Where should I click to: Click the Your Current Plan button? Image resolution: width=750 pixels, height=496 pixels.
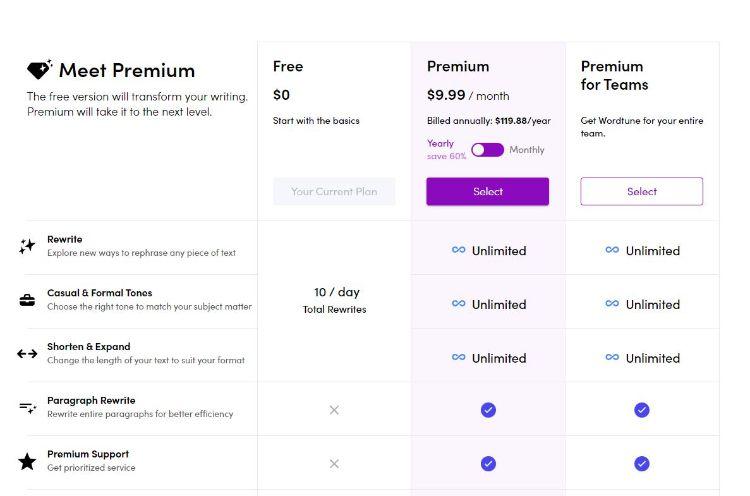click(334, 191)
